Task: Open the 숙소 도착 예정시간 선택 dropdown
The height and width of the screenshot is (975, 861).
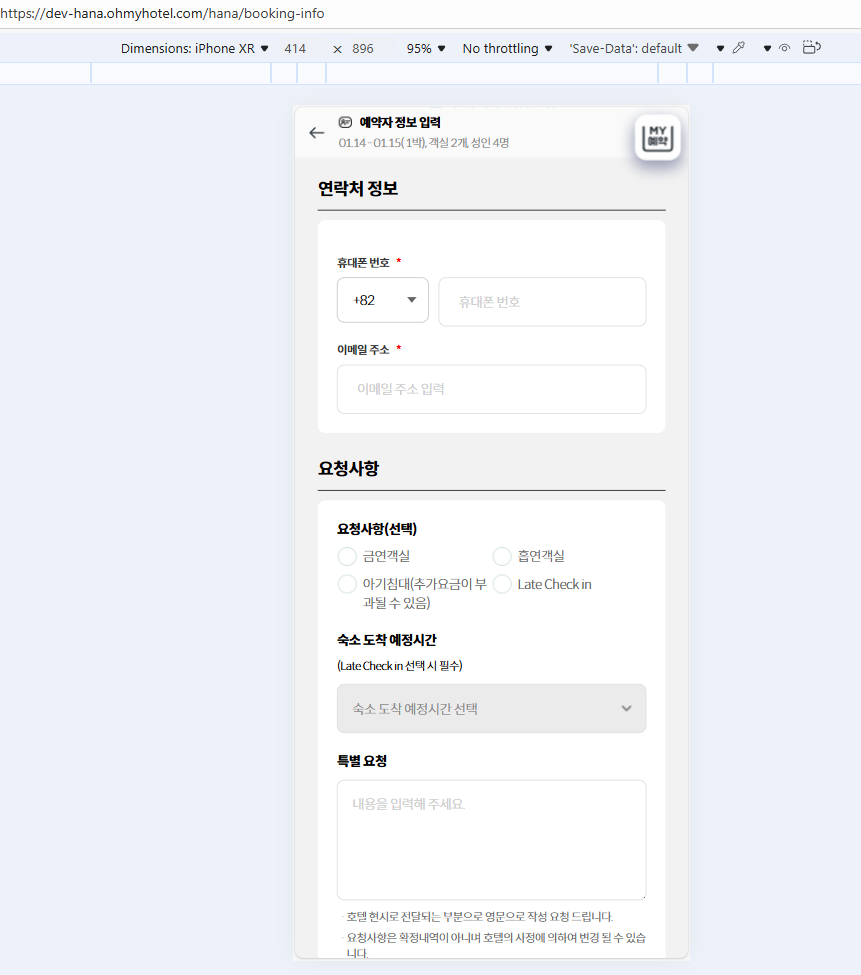Action: click(492, 709)
